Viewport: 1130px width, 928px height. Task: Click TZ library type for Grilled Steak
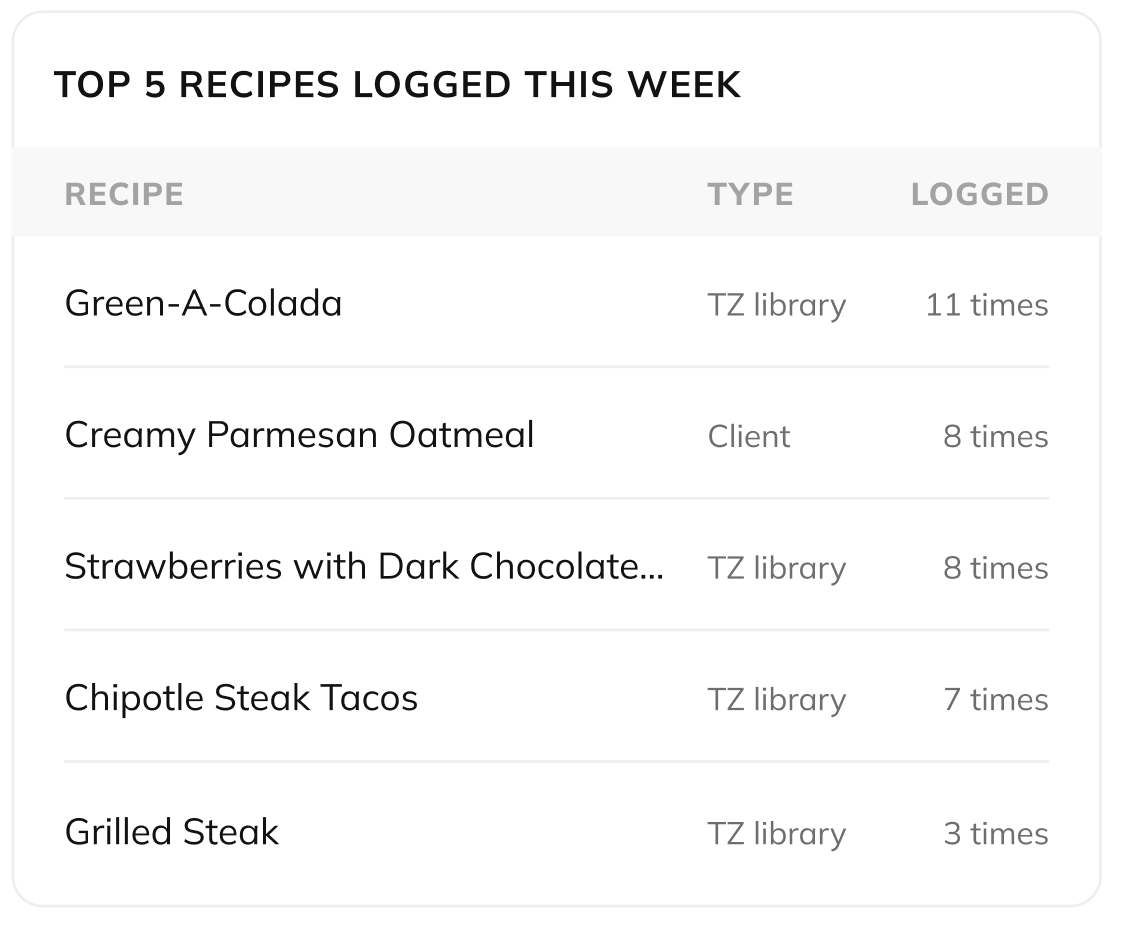(777, 834)
